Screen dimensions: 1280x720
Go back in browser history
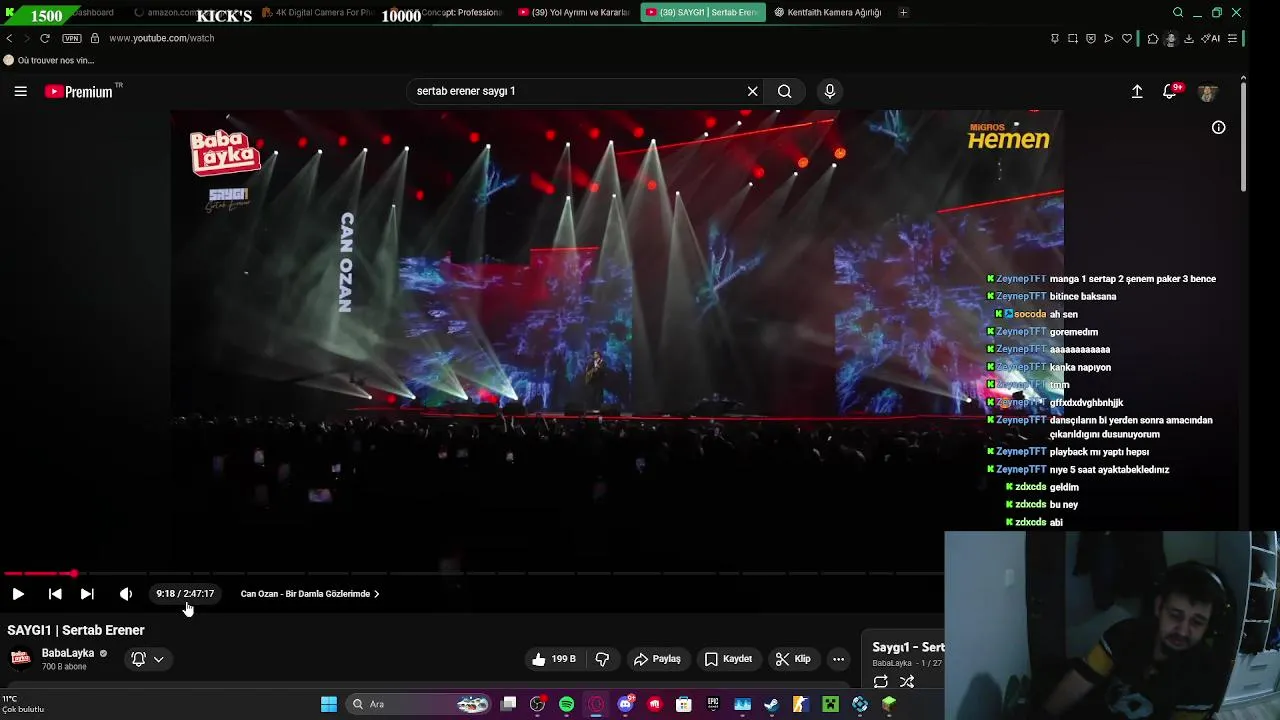point(9,38)
